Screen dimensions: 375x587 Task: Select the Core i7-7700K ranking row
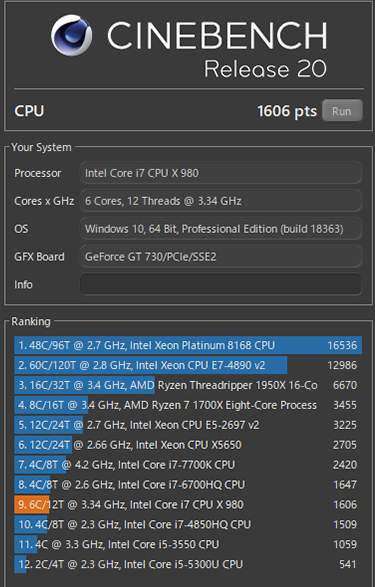coord(188,465)
